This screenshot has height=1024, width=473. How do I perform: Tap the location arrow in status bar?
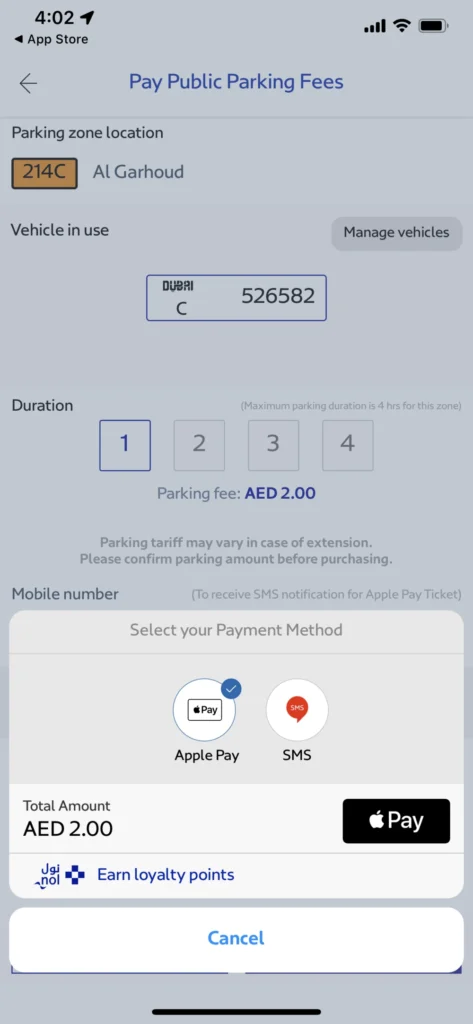click(88, 18)
